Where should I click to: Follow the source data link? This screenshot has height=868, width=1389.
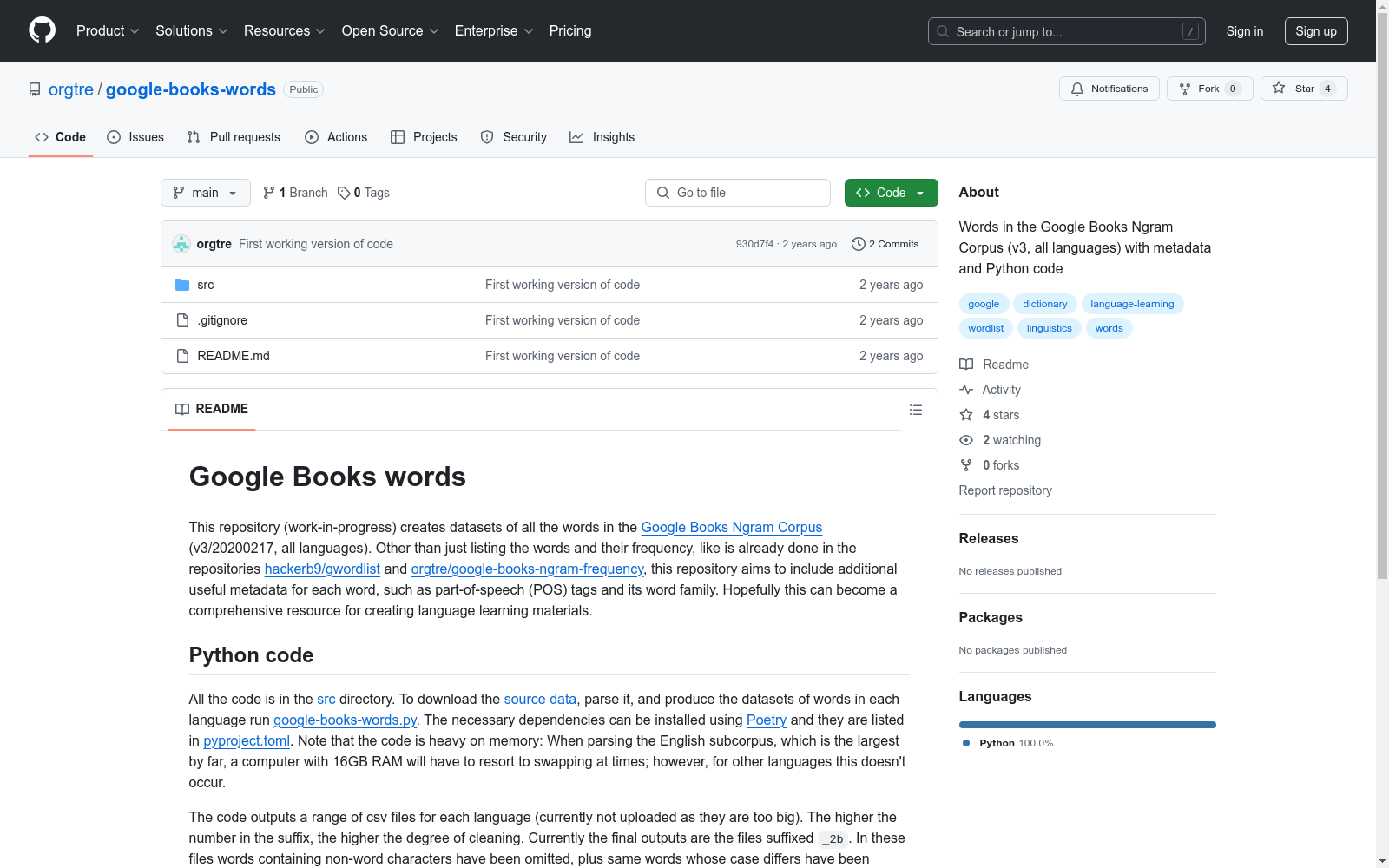pos(540,699)
